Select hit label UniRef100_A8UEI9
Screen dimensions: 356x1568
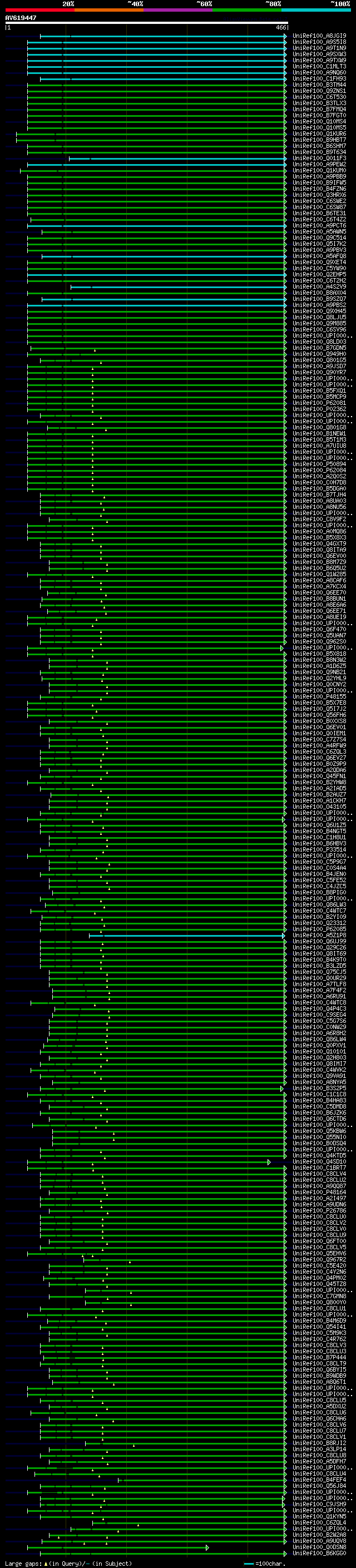(x=319, y=617)
